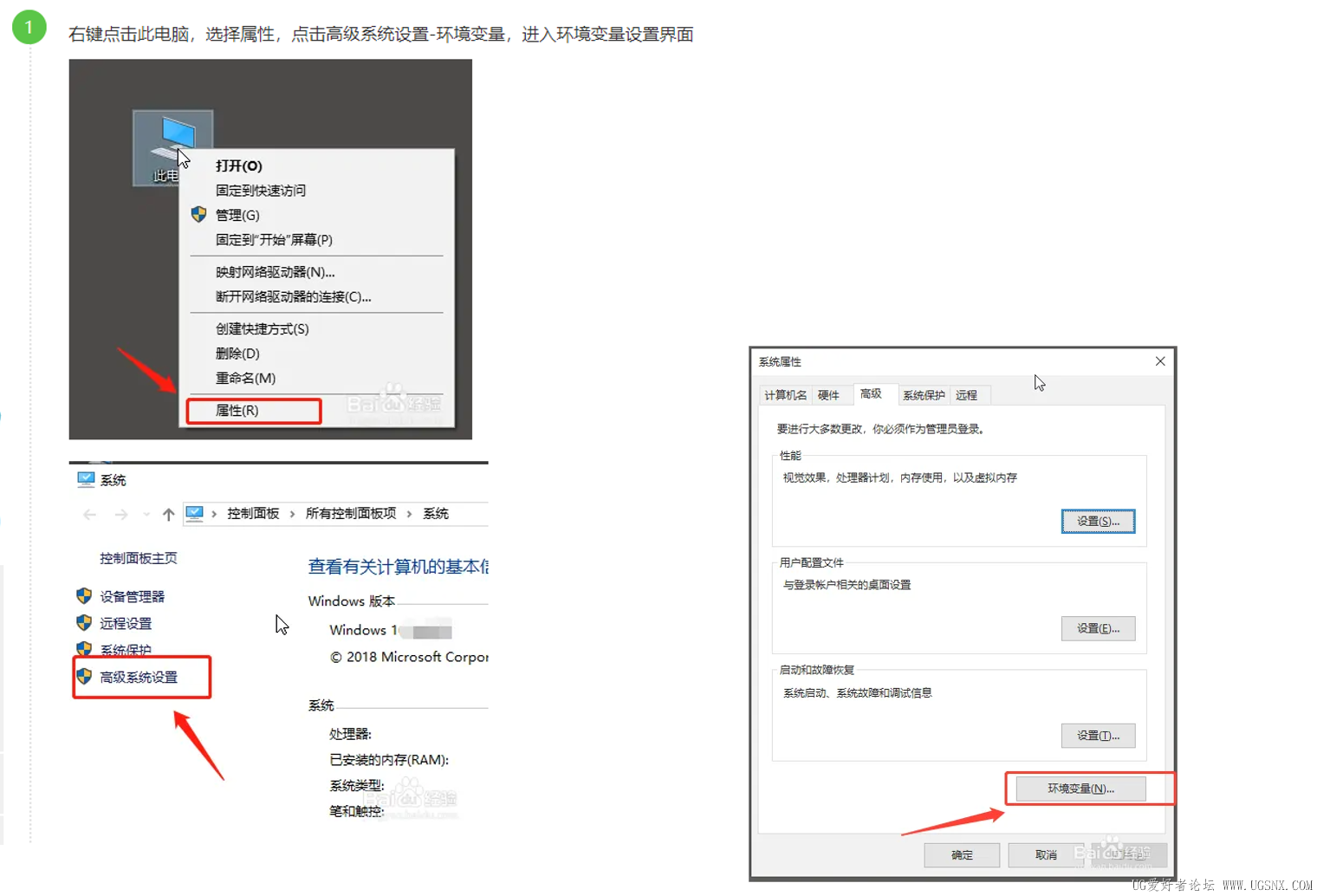Choose 固定到快速访问 from context menu
1317x896 pixels.
coord(260,191)
